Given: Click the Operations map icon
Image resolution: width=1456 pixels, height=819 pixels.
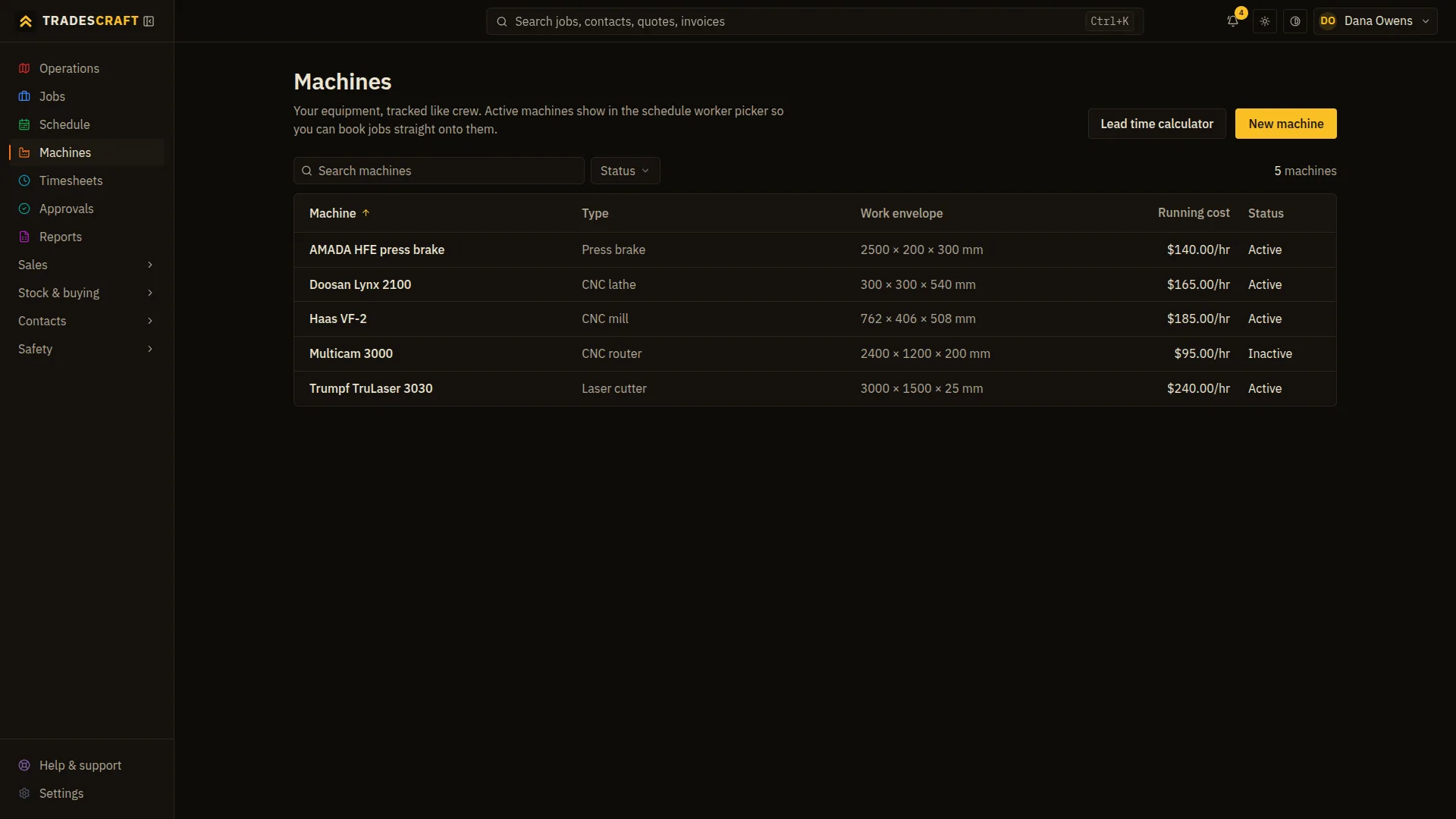Looking at the screenshot, I should [24, 68].
